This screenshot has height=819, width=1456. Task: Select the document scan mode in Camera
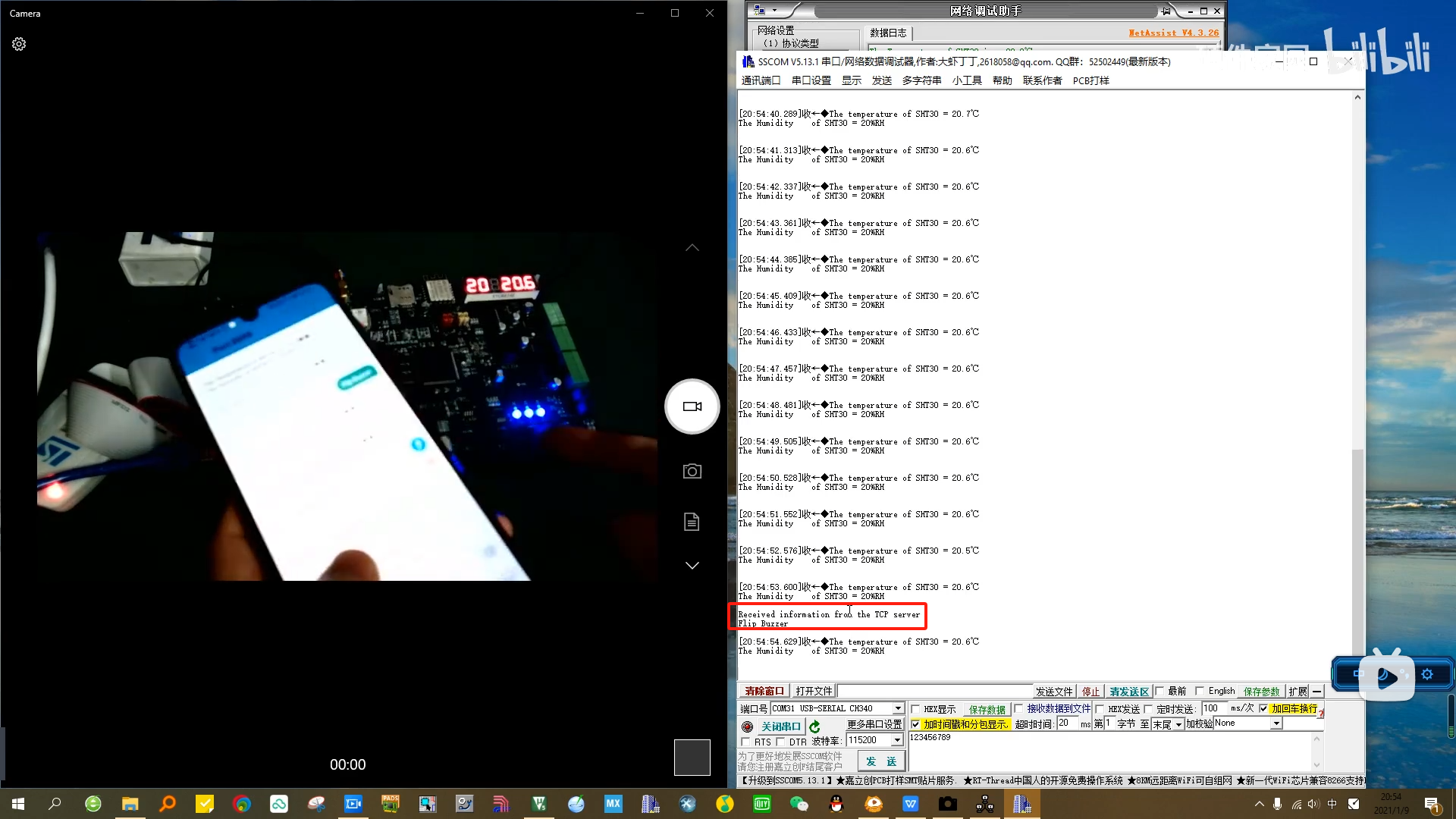point(692,521)
